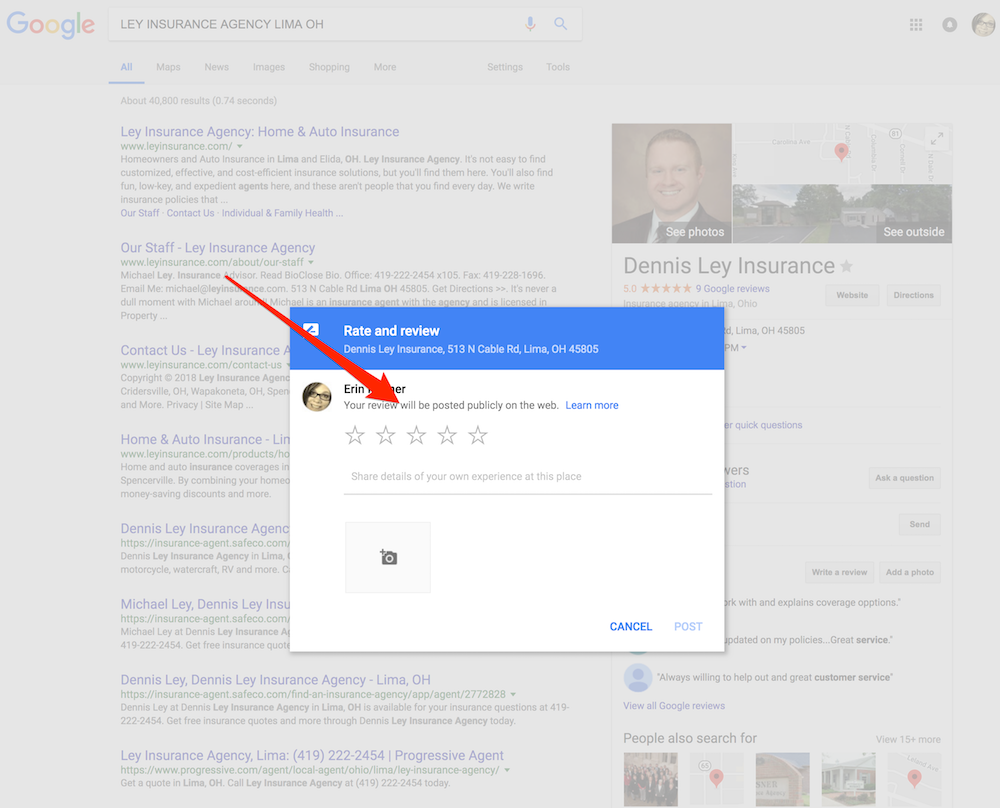Select the first rating star
1000x808 pixels.
pyautogui.click(x=355, y=436)
